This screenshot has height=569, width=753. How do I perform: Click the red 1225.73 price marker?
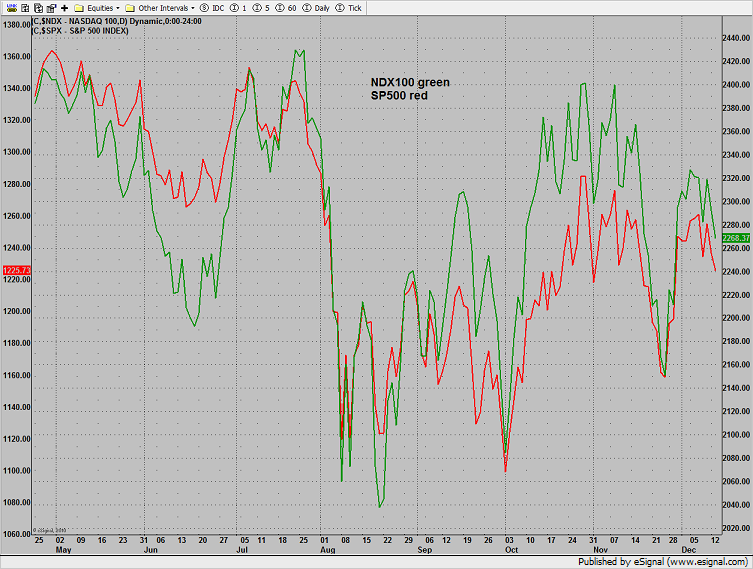pos(17,270)
